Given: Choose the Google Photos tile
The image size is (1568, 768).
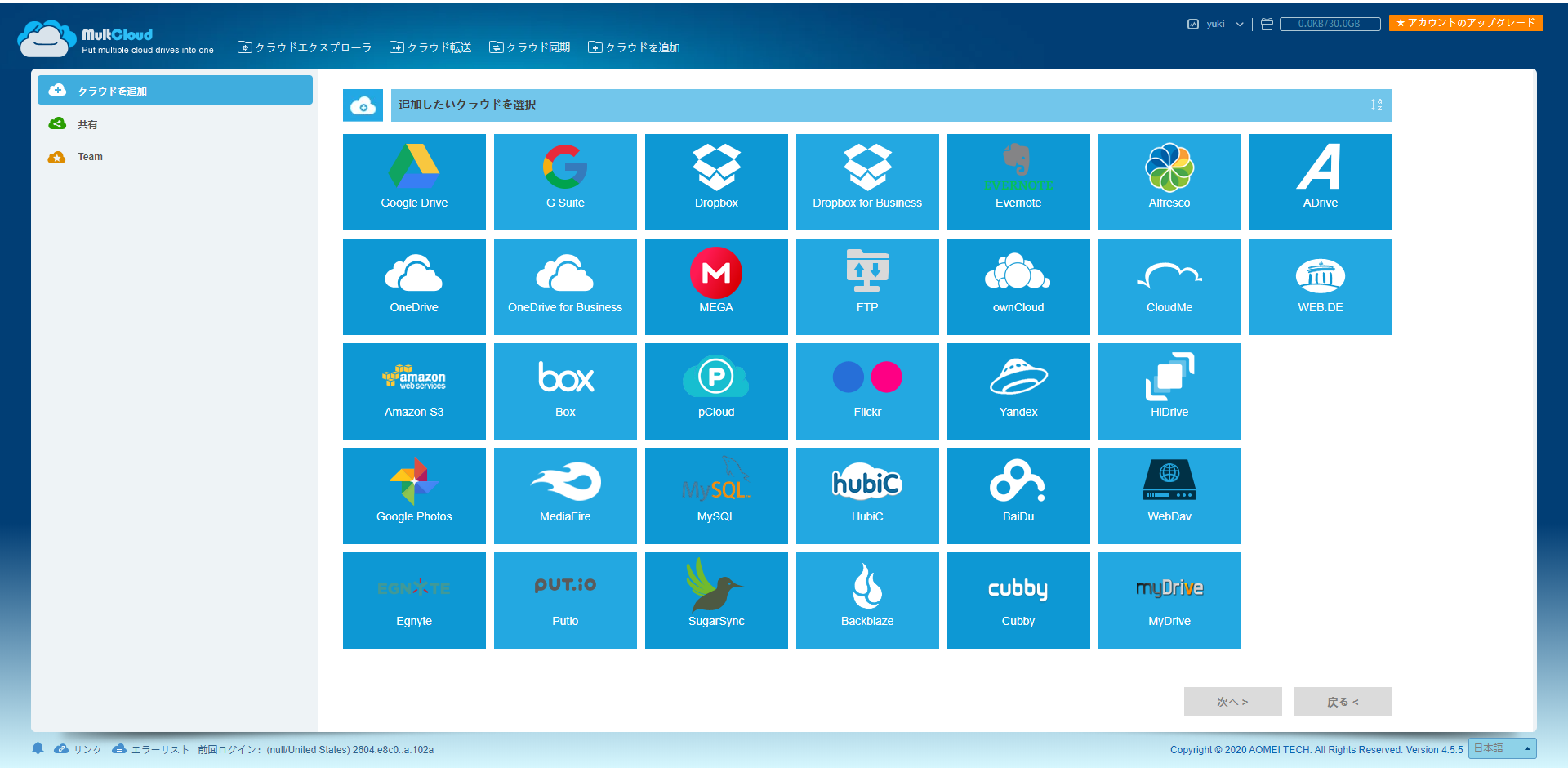Looking at the screenshot, I should tap(414, 496).
